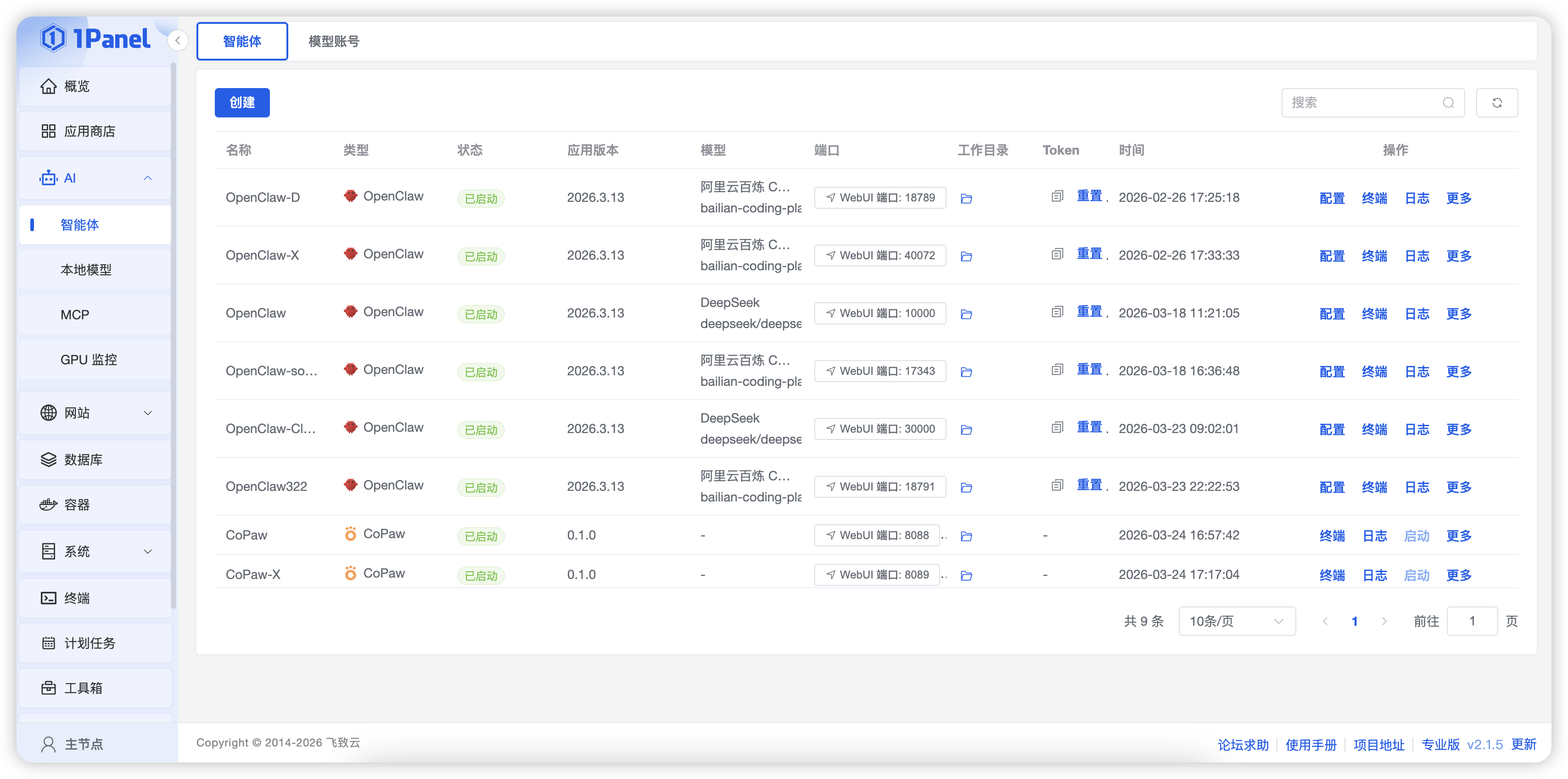Image resolution: width=1568 pixels, height=779 pixels.
Task: Select 本地模型 in the sidebar
Action: (86, 270)
